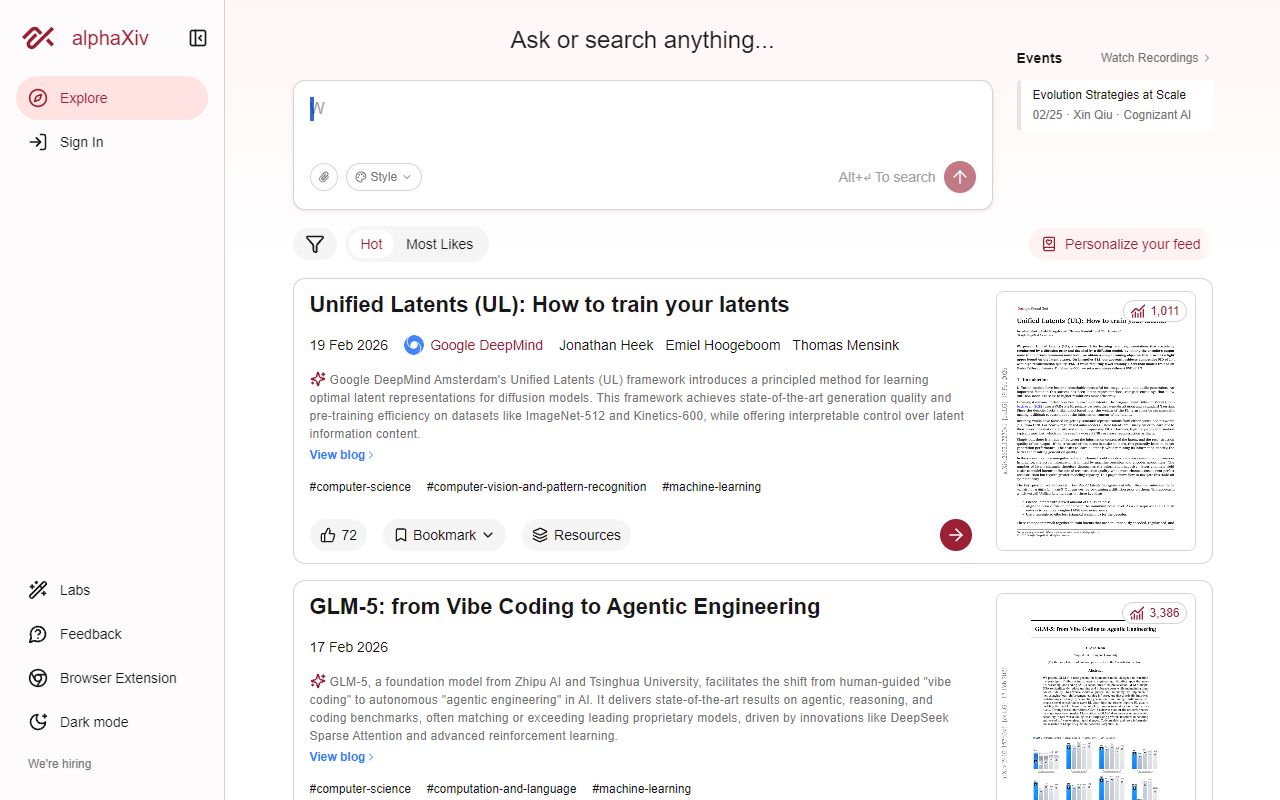Viewport: 1280px width, 800px height.
Task: Submit search with the arrow-up button
Action: (x=960, y=177)
